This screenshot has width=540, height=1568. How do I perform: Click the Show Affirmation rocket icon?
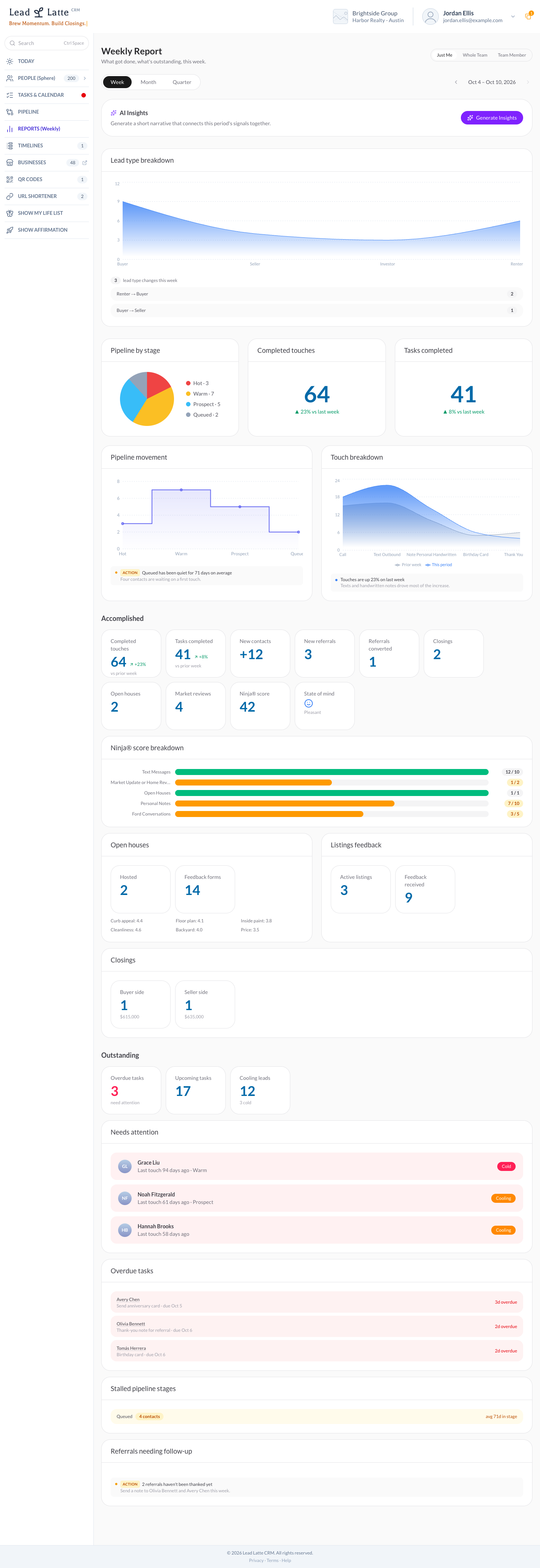point(10,230)
